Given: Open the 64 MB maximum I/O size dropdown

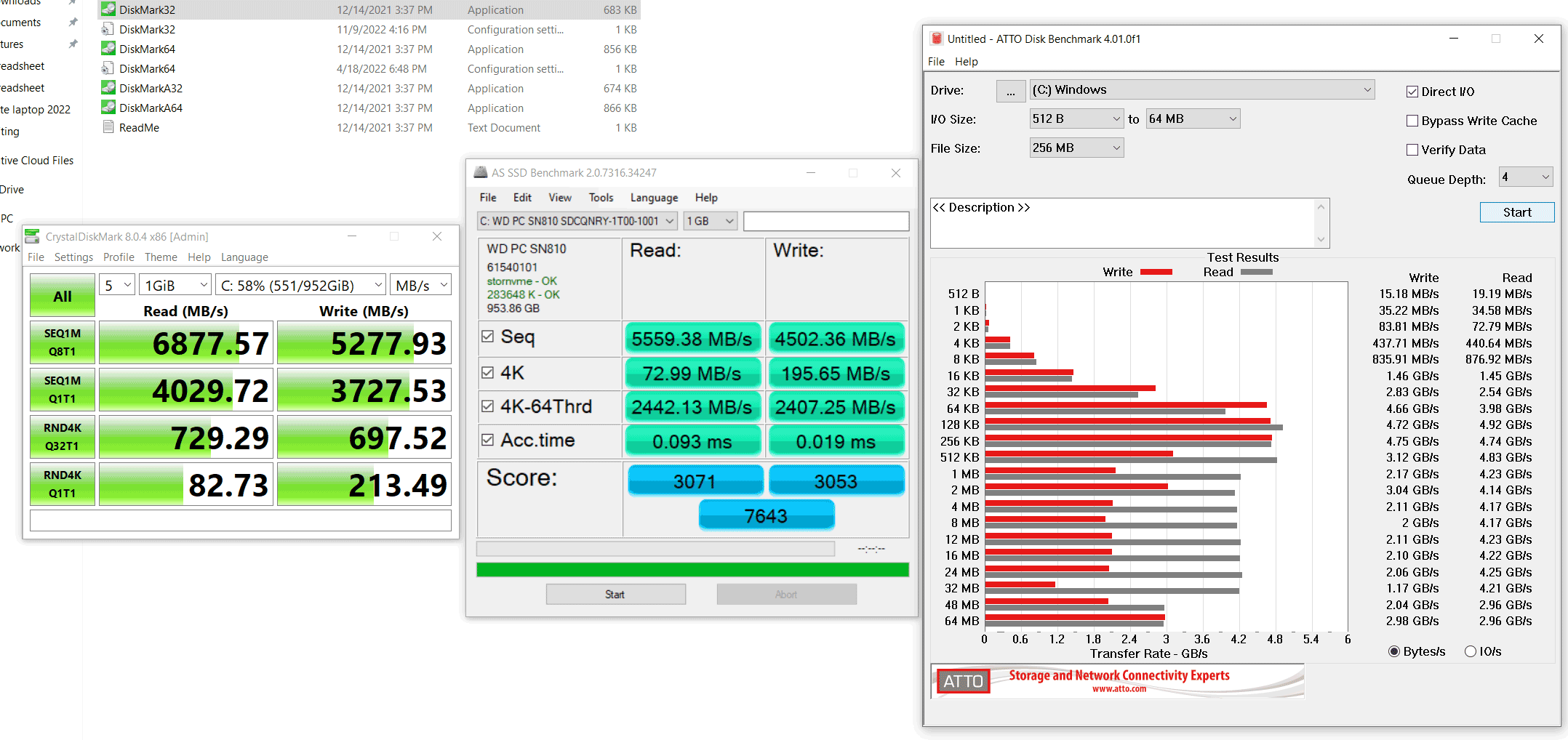Looking at the screenshot, I should [x=1193, y=118].
